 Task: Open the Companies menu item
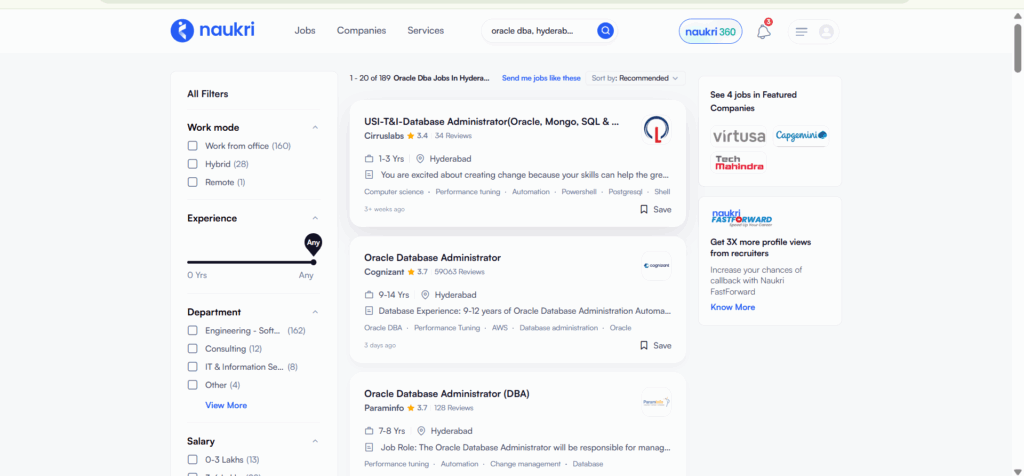361,31
